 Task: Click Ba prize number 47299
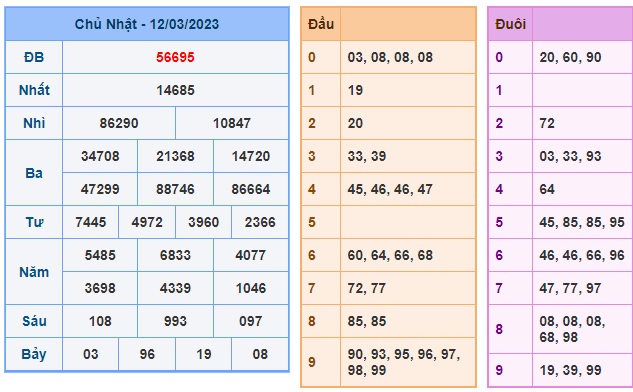[100, 189]
